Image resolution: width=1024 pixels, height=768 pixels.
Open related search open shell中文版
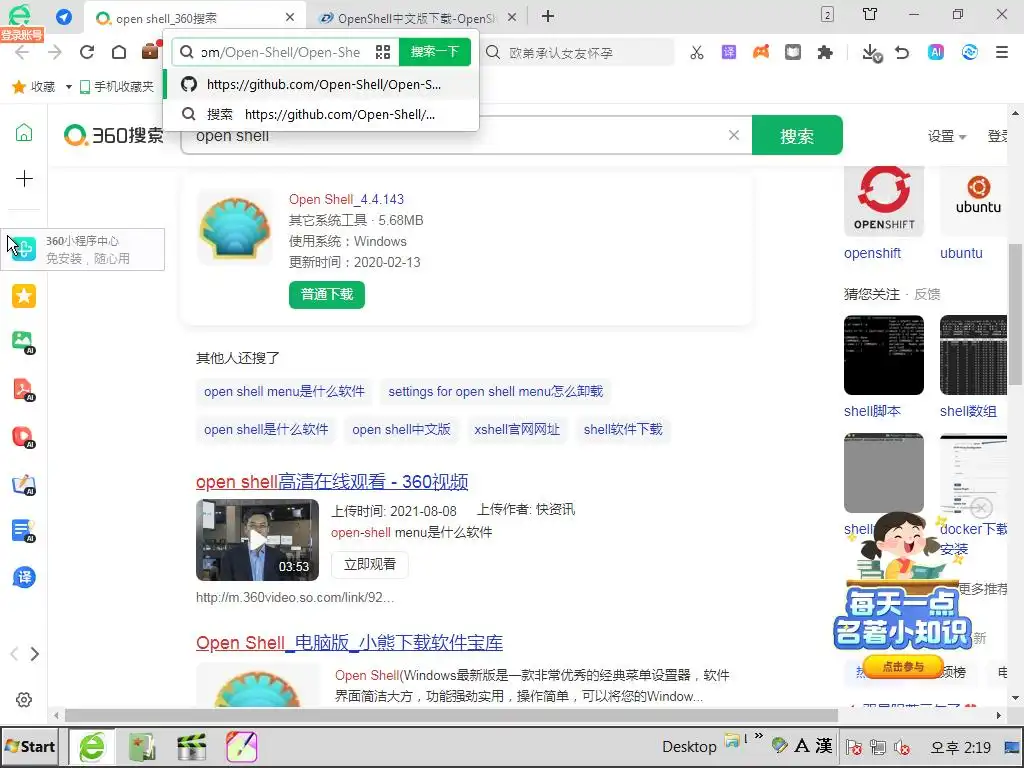pyautogui.click(x=401, y=430)
